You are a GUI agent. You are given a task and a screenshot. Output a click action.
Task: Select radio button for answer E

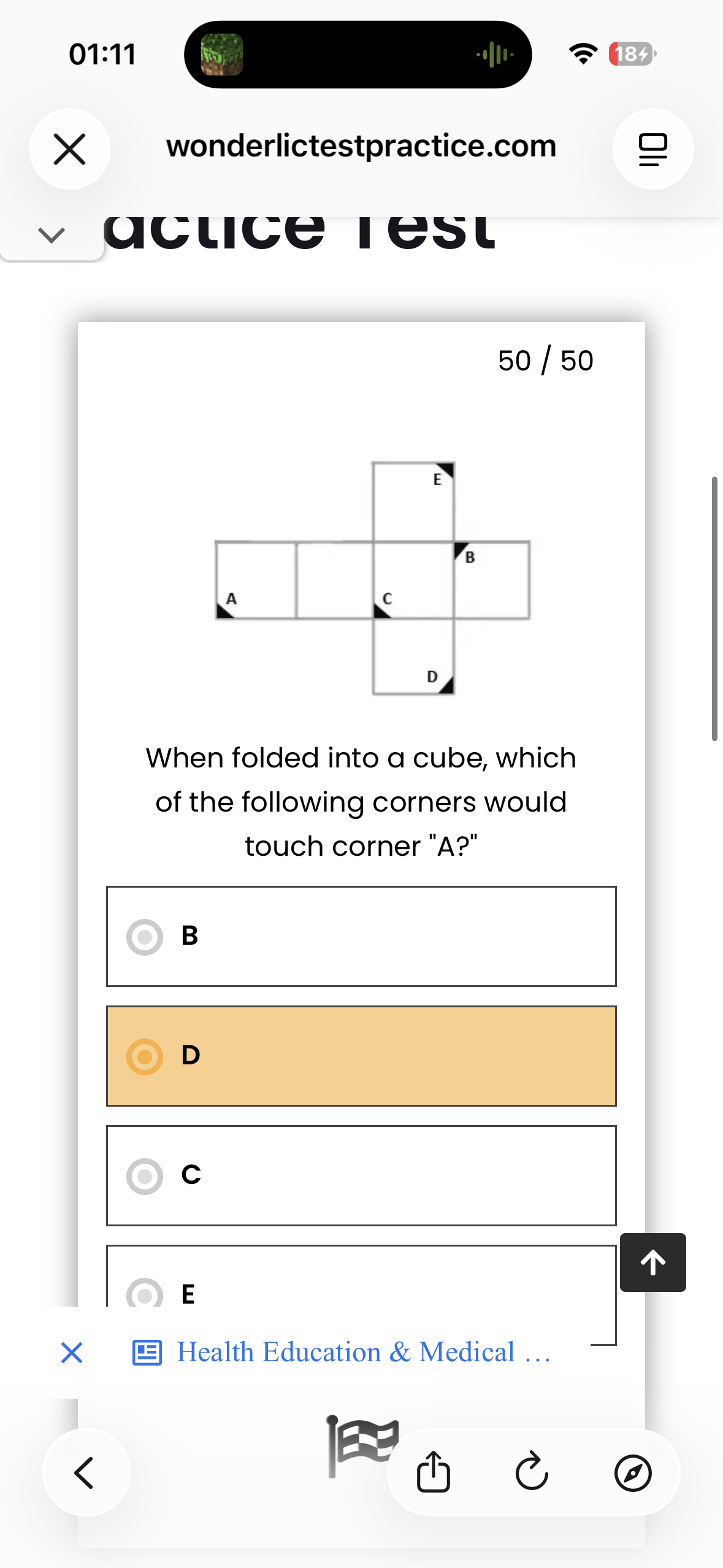point(145,1294)
